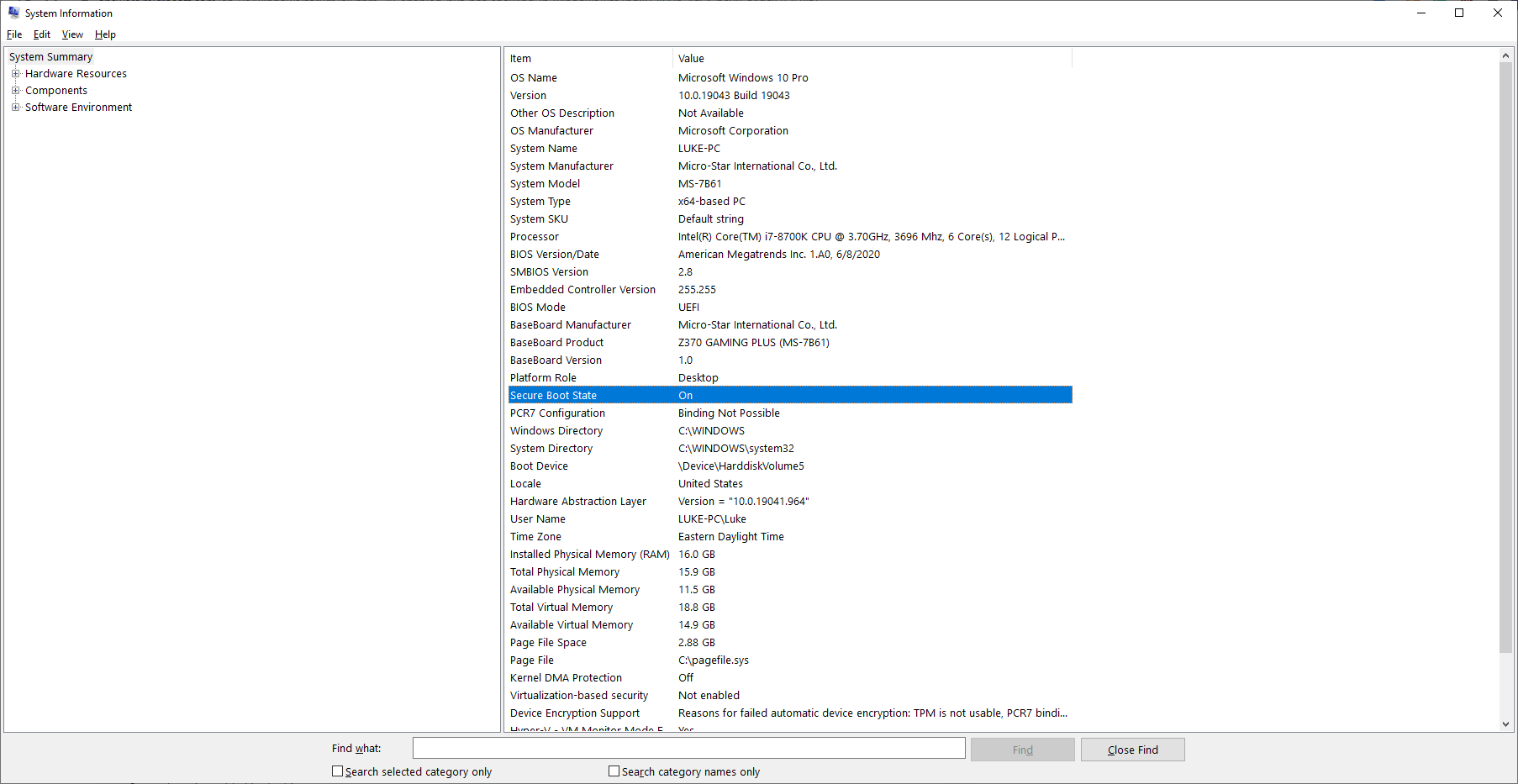Click the highlighted Secure Boot State row
Image resolution: width=1518 pixels, height=784 pixels.
coord(790,396)
